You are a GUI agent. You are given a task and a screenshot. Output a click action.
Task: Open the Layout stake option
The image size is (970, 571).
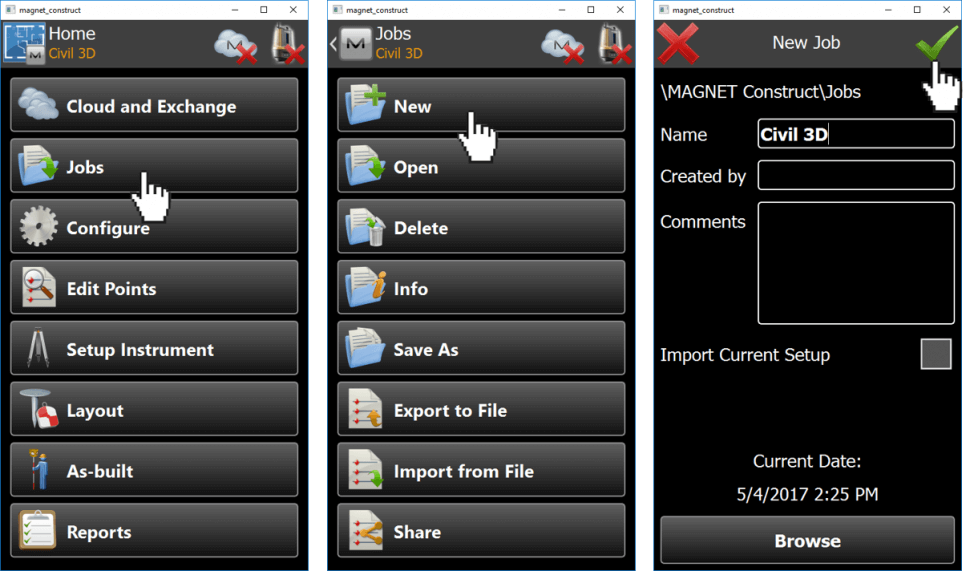154,409
